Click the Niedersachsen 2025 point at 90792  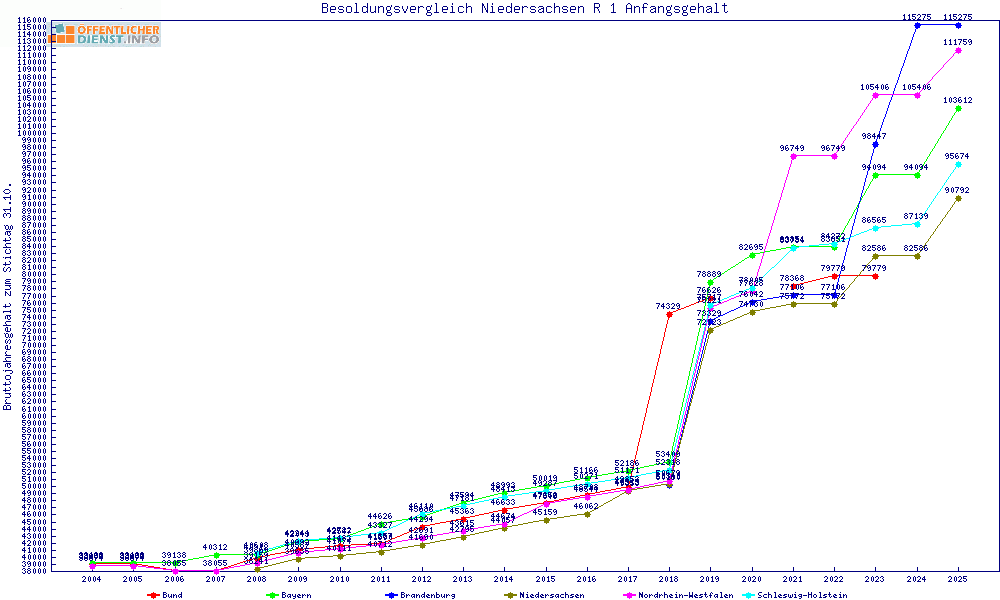(x=959, y=198)
